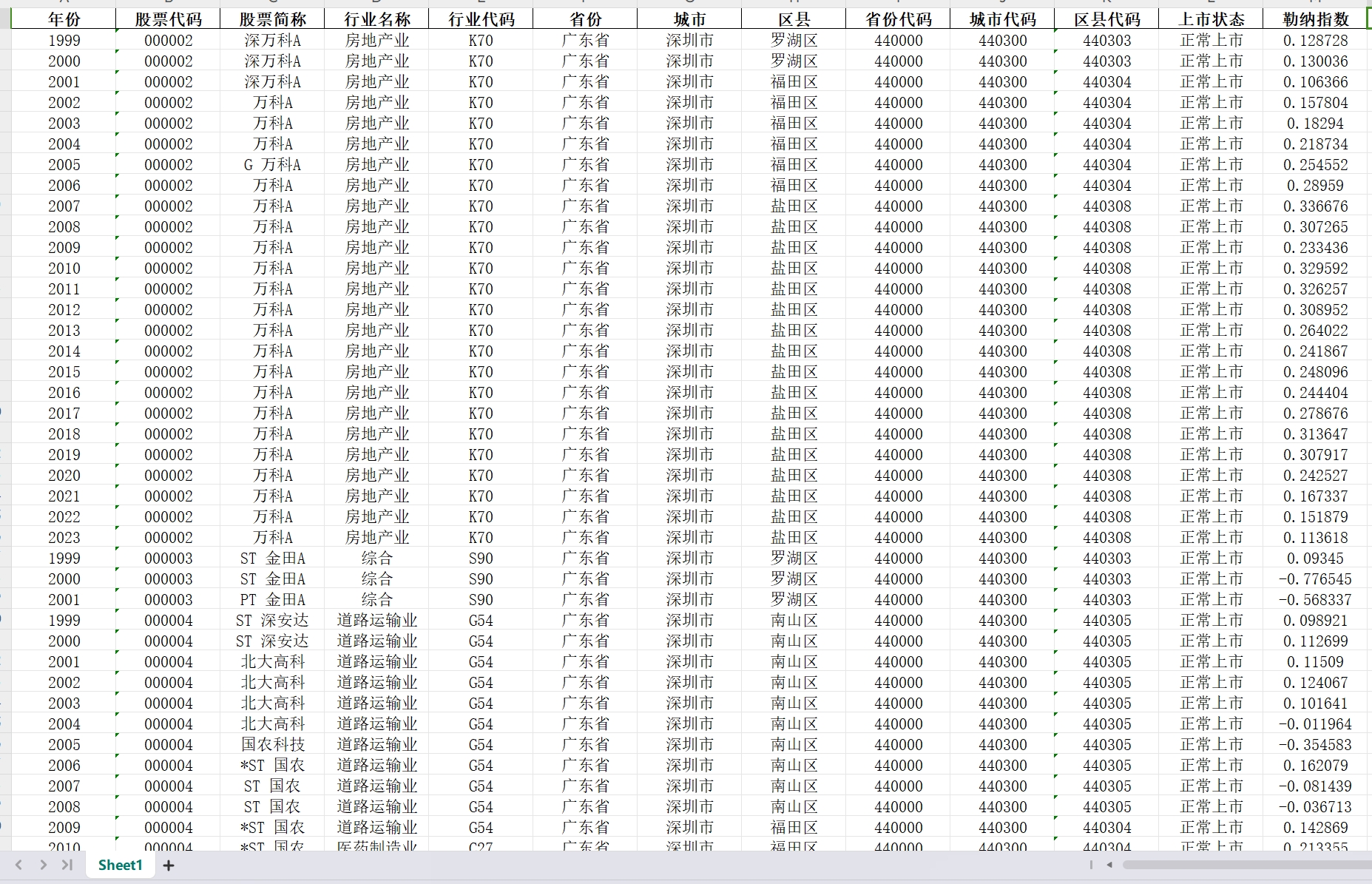This screenshot has width=1372, height=884.
Task: Select the Lerner index value 0.128728
Action: click(1315, 41)
